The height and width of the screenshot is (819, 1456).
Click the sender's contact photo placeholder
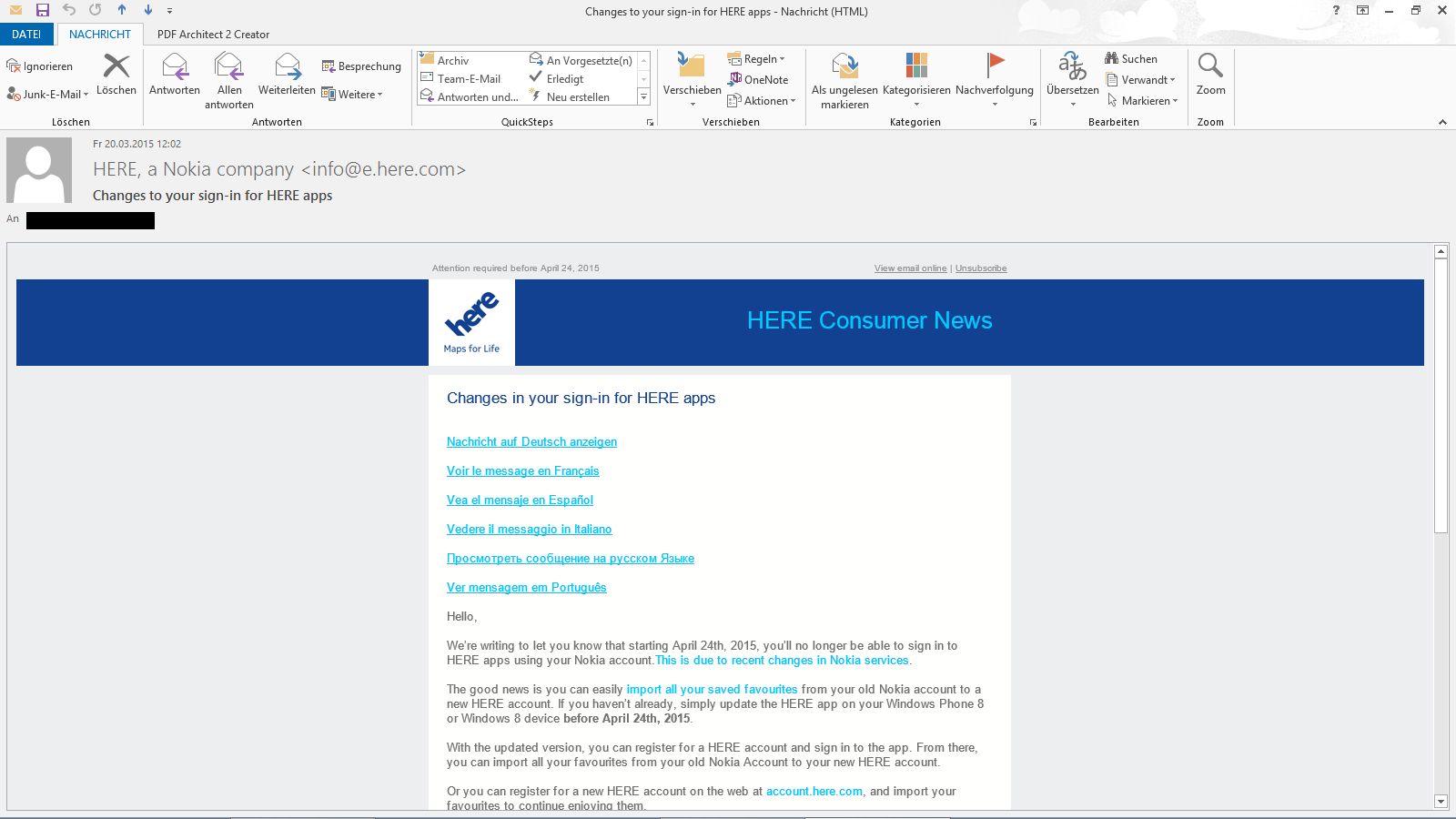(x=39, y=170)
